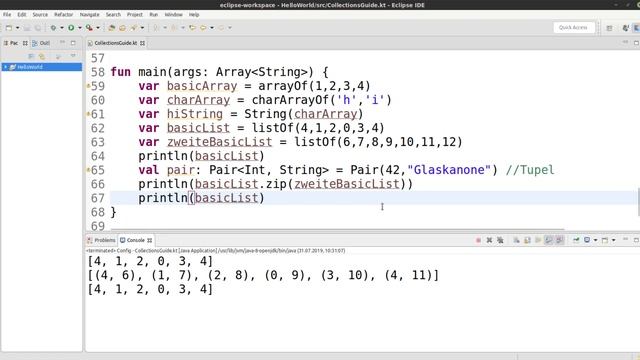The height and width of the screenshot is (360, 640).
Task: Click the green Run button icon
Action: (71, 28)
